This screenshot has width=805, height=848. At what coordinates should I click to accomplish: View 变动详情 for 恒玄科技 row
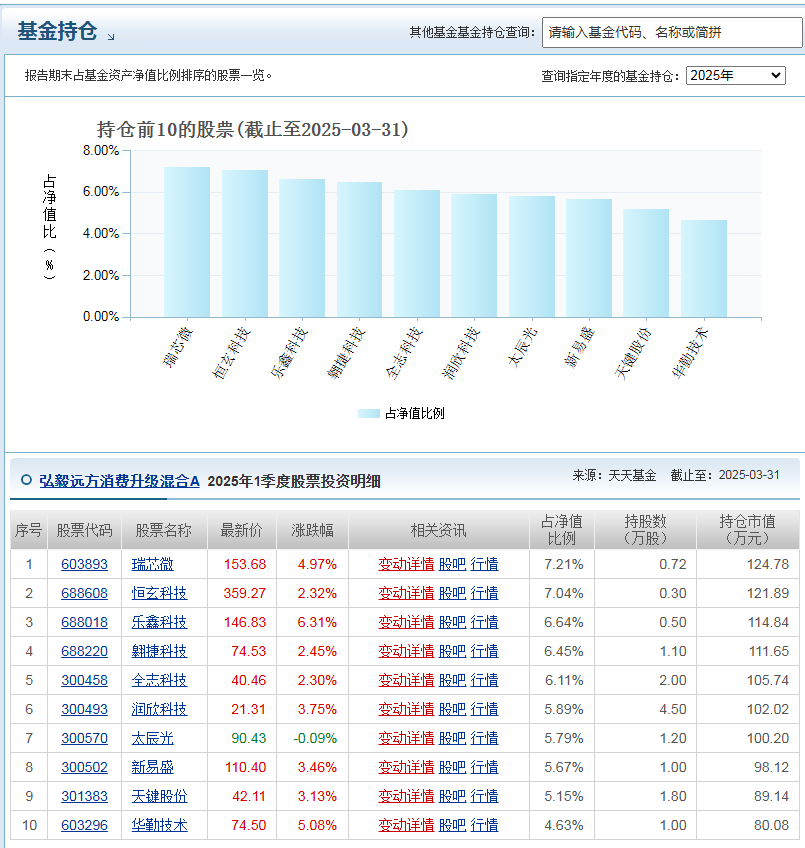[x=406, y=593]
